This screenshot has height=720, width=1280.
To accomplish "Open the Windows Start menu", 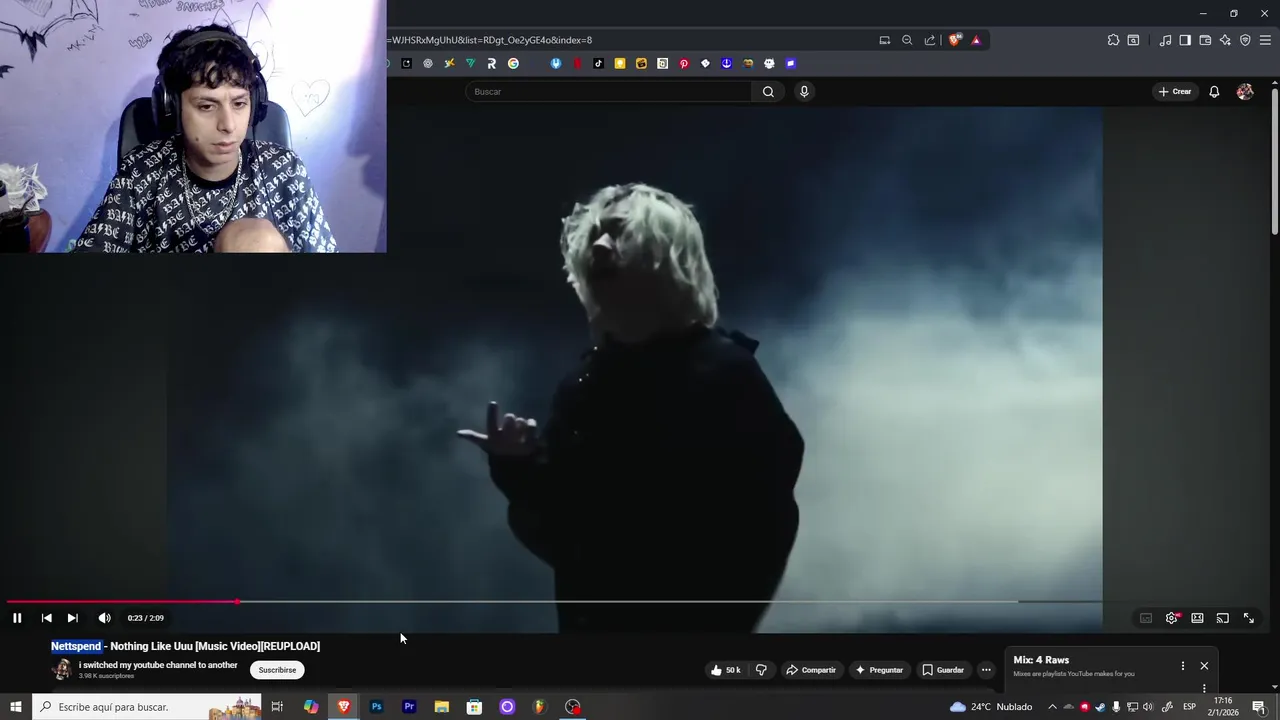I will pos(16,707).
